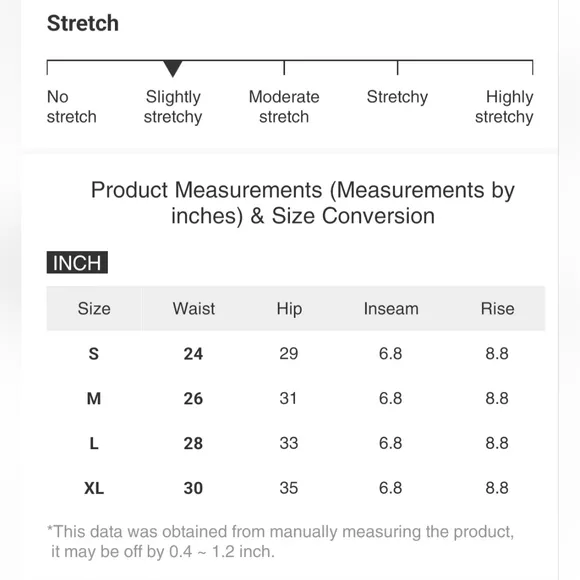Viewport: 580px width, 580px height.
Task: Click the Waist column header
Action: click(194, 308)
